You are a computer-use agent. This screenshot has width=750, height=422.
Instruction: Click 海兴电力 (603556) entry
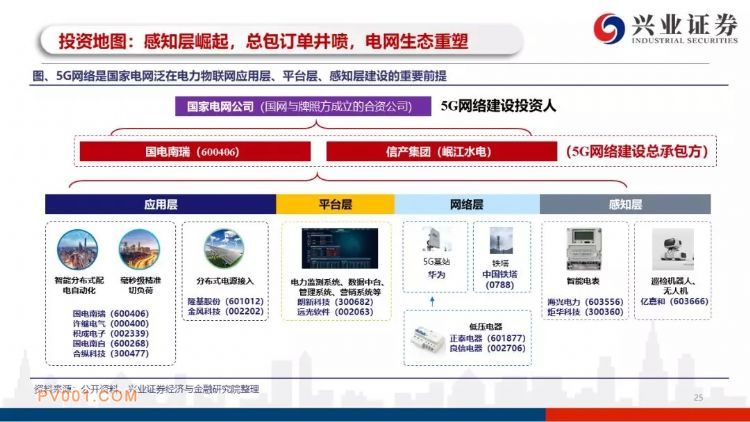(585, 302)
